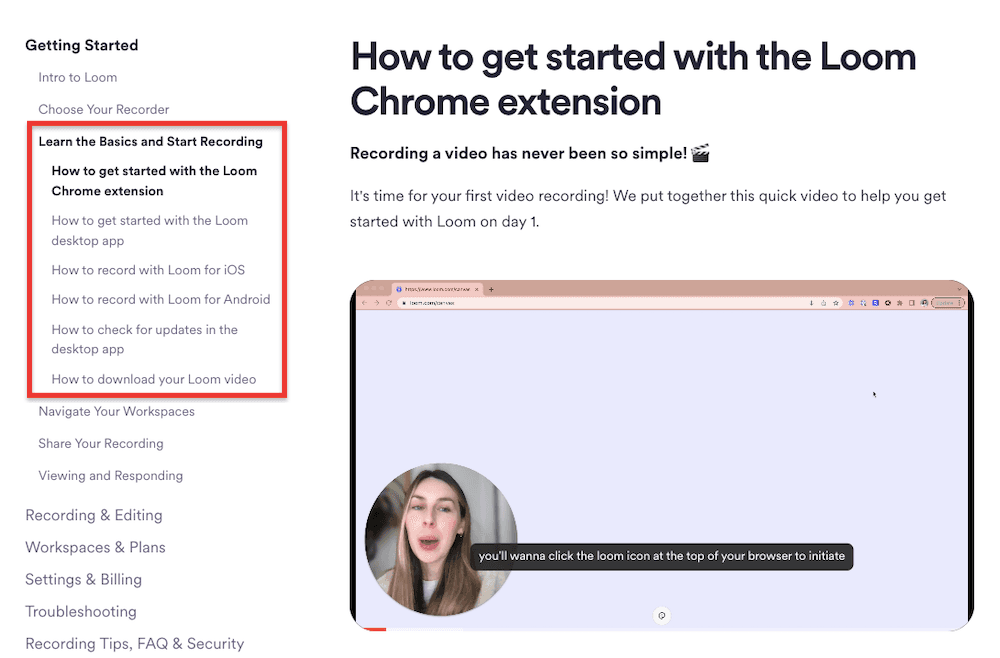1000x658 pixels.
Task: Expand the Workspaces & Plans section
Action: [x=95, y=547]
